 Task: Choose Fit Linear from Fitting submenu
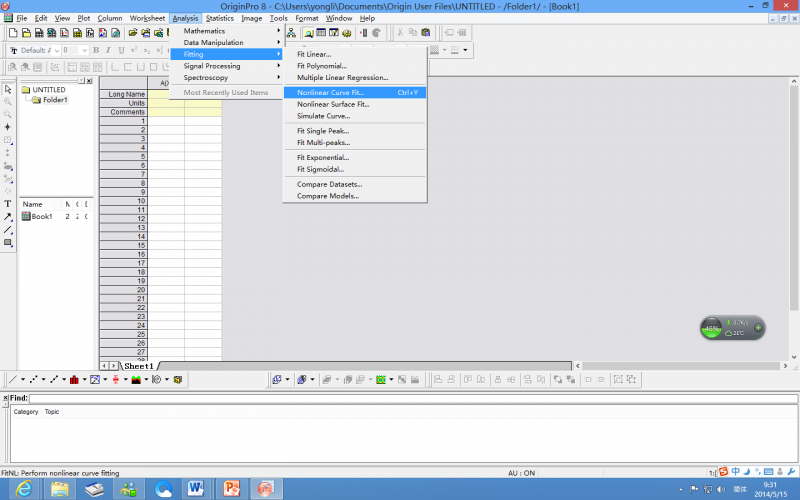click(x=355, y=54)
